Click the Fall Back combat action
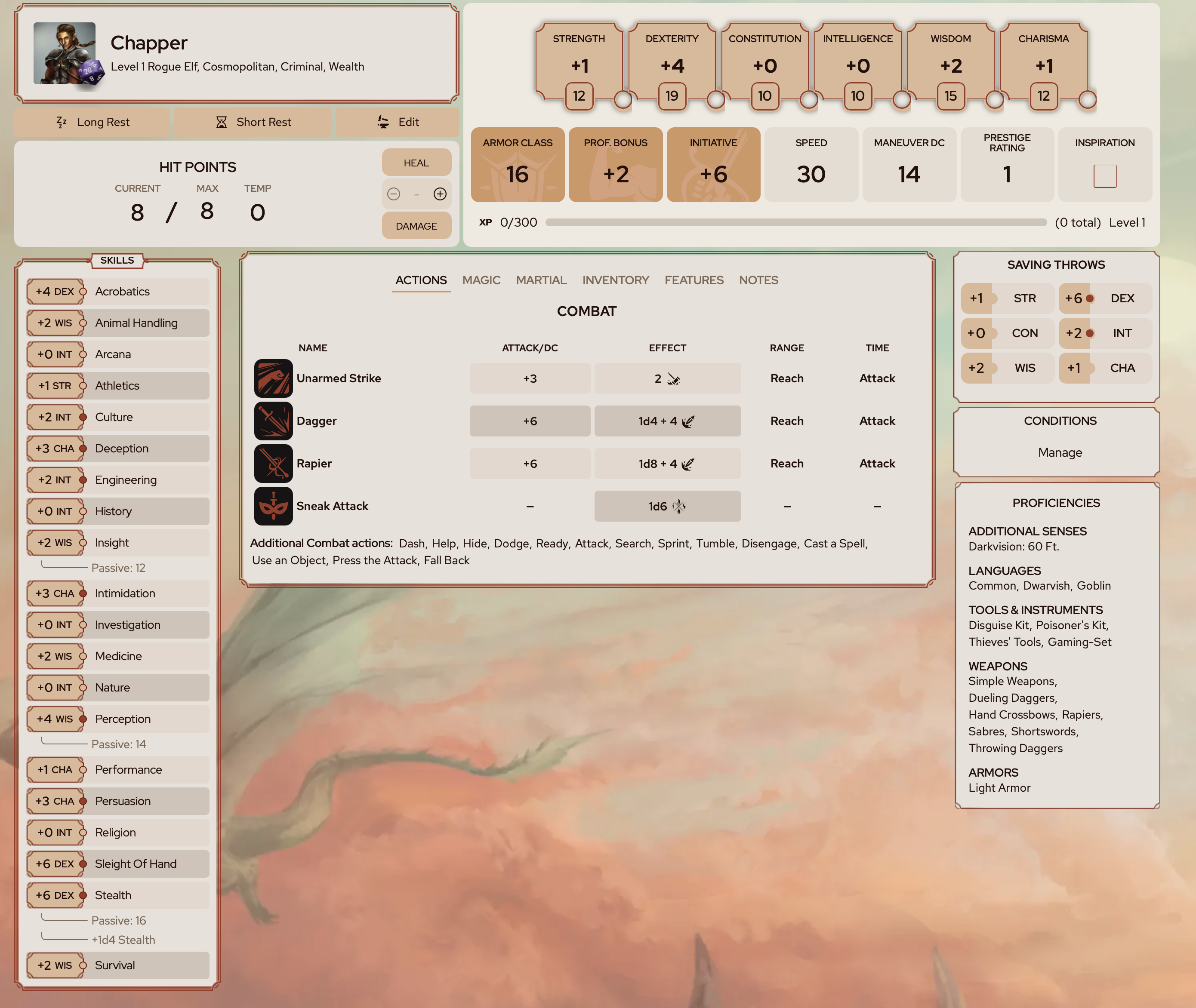Image resolution: width=1196 pixels, height=1008 pixels. (x=447, y=561)
